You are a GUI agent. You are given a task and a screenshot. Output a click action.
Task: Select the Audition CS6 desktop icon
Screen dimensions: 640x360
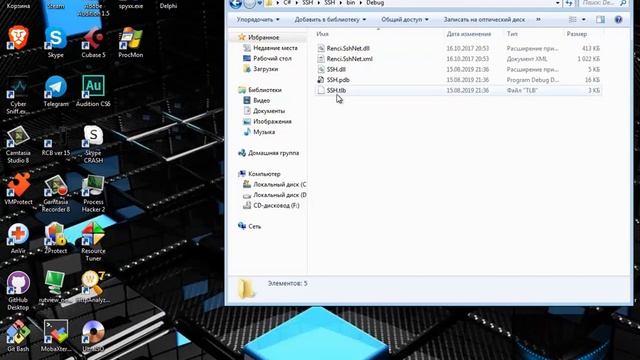[93, 91]
